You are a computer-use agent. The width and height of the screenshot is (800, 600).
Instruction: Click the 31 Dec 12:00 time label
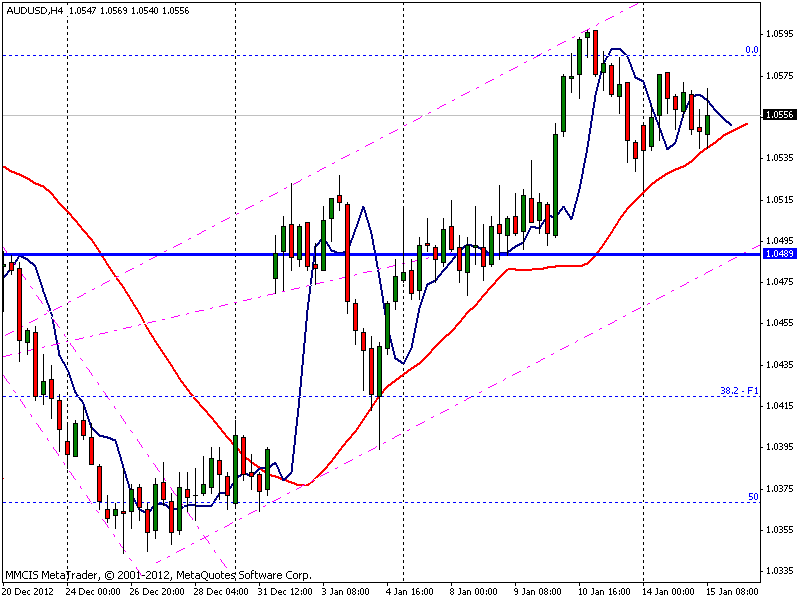pyautogui.click(x=285, y=591)
